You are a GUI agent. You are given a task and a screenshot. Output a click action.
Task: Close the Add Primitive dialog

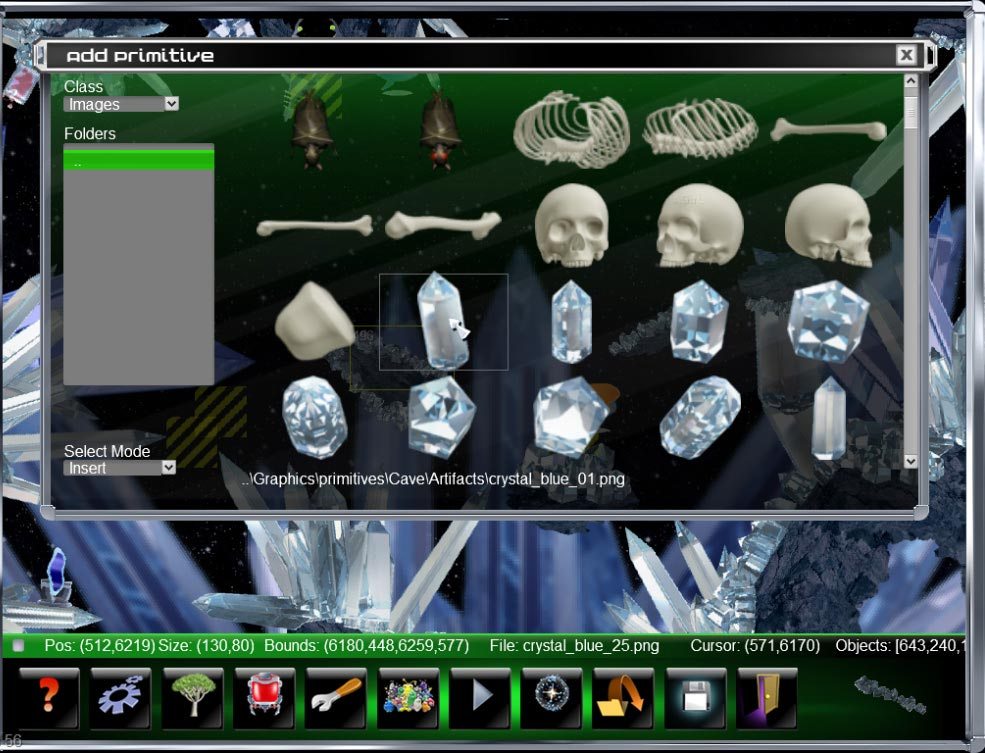pyautogui.click(x=906, y=55)
